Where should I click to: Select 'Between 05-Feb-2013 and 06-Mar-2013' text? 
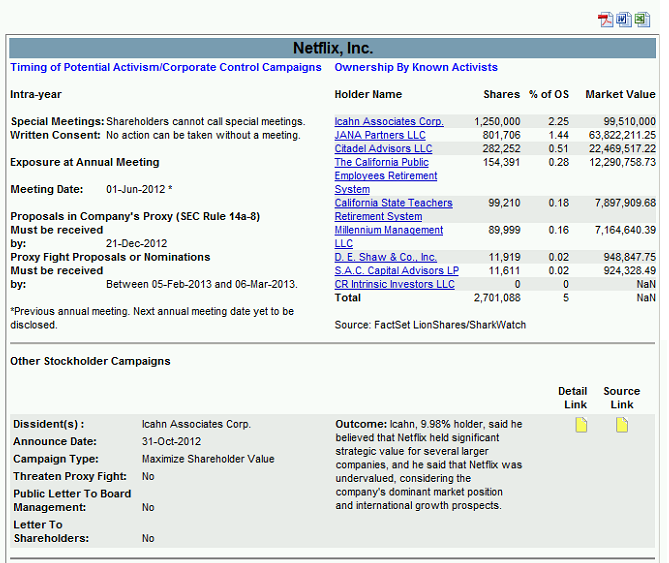click(x=201, y=284)
